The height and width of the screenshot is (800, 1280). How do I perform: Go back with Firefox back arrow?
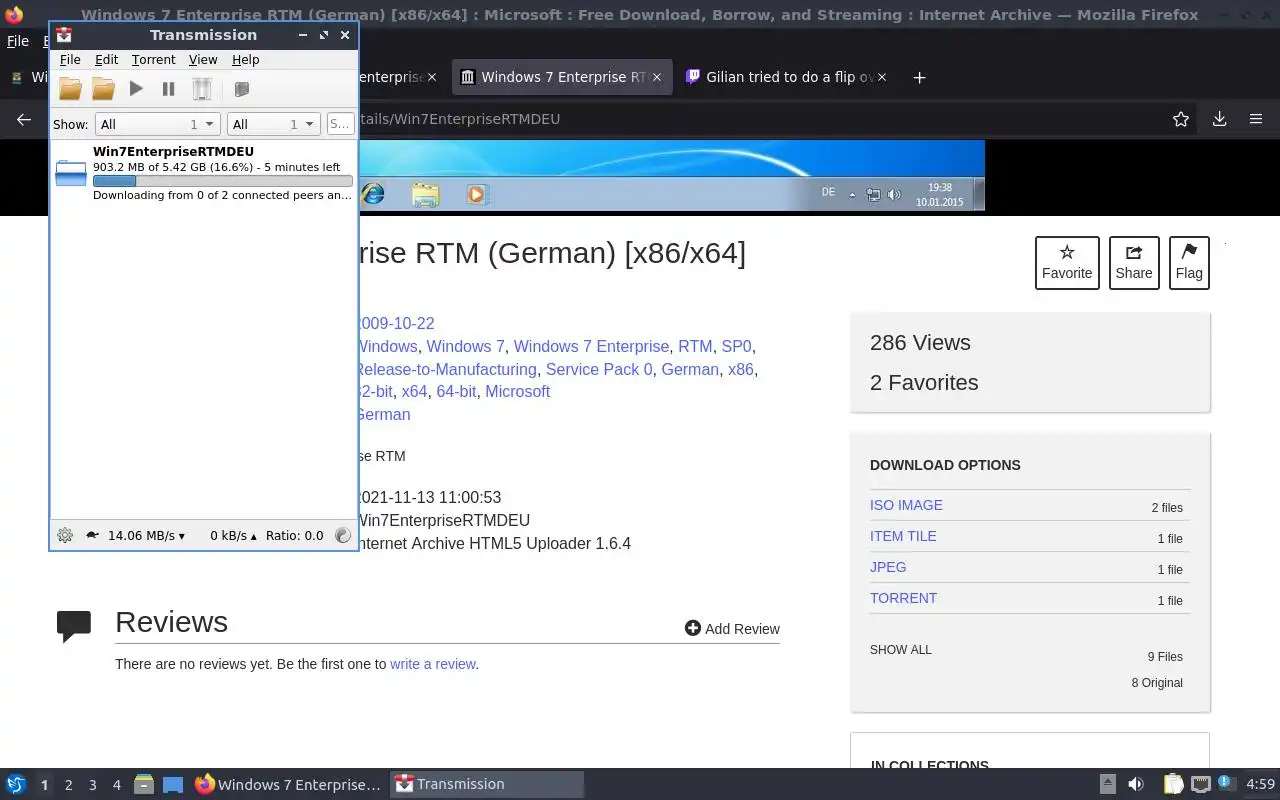click(x=24, y=119)
